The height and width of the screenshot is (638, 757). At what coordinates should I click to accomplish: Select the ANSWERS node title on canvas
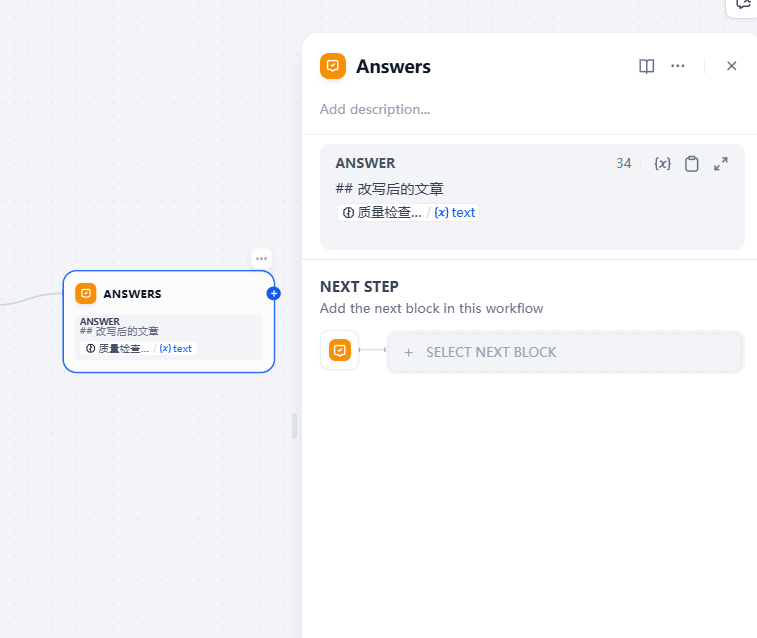pos(132,294)
